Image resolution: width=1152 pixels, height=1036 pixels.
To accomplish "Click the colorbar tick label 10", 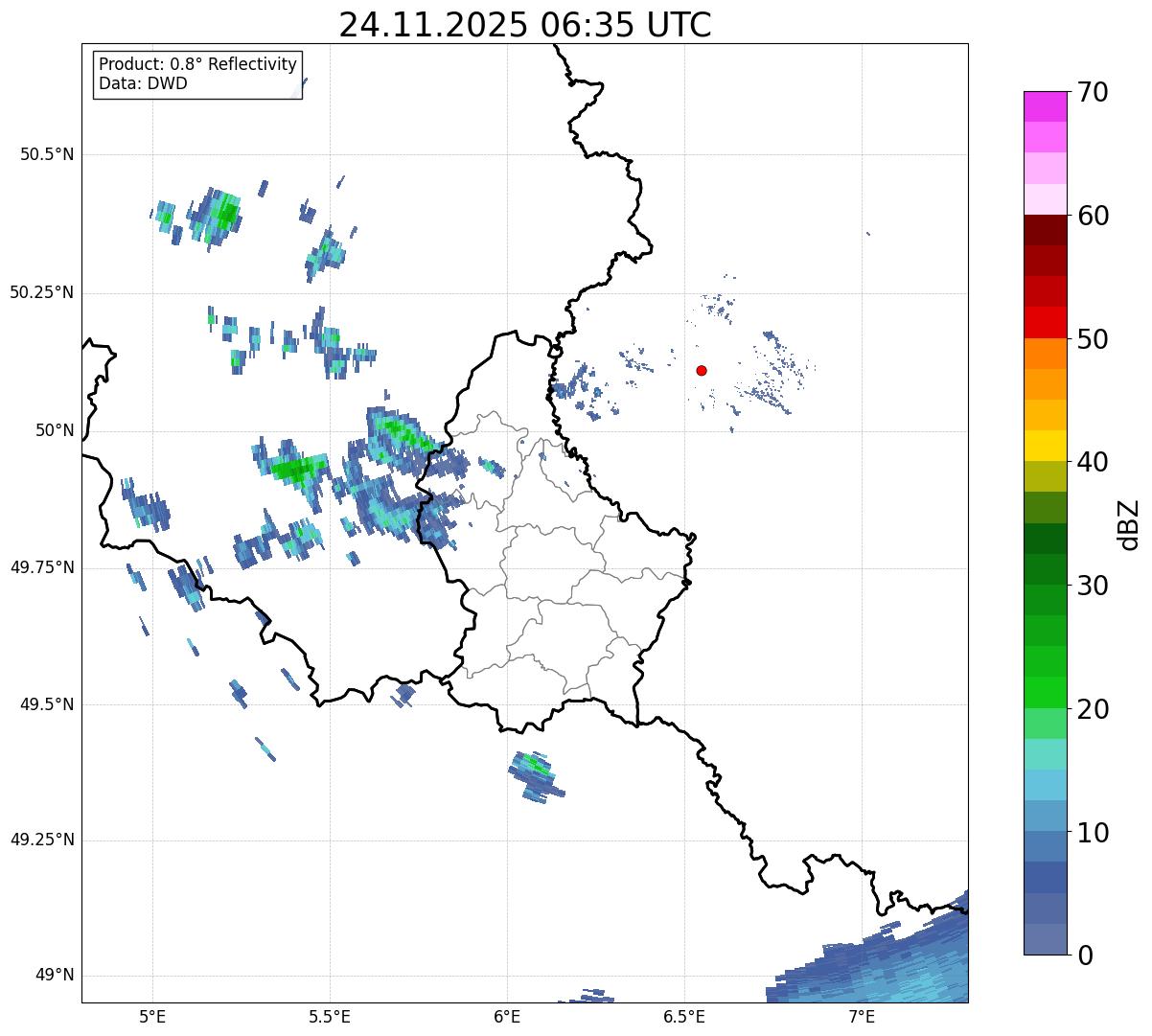I will coord(1093,832).
